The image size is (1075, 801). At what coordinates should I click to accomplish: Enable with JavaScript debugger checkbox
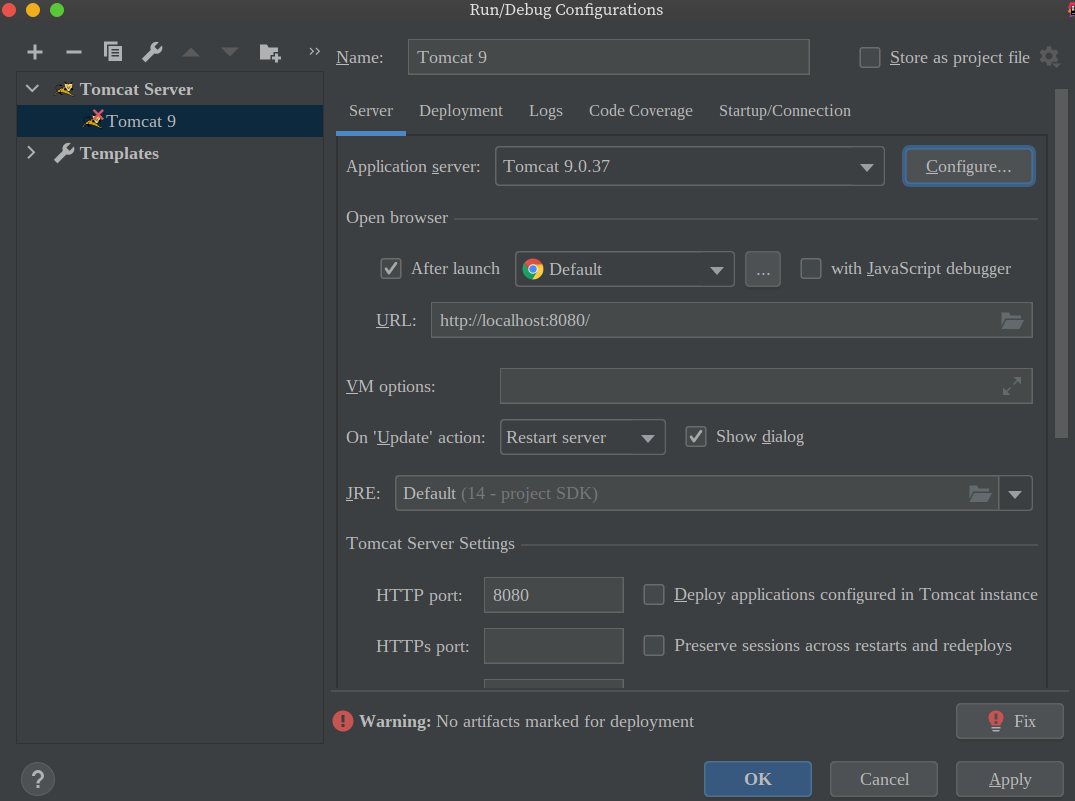tap(811, 268)
